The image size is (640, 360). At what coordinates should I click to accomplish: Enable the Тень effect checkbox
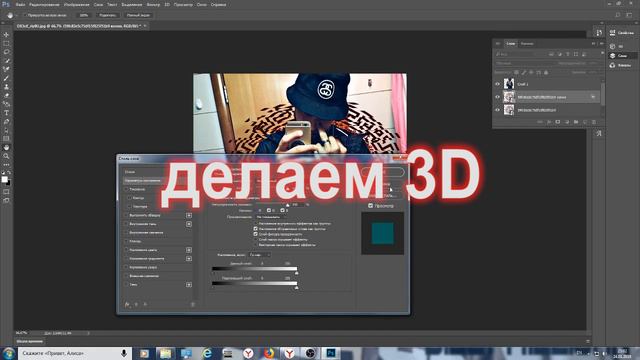126,284
